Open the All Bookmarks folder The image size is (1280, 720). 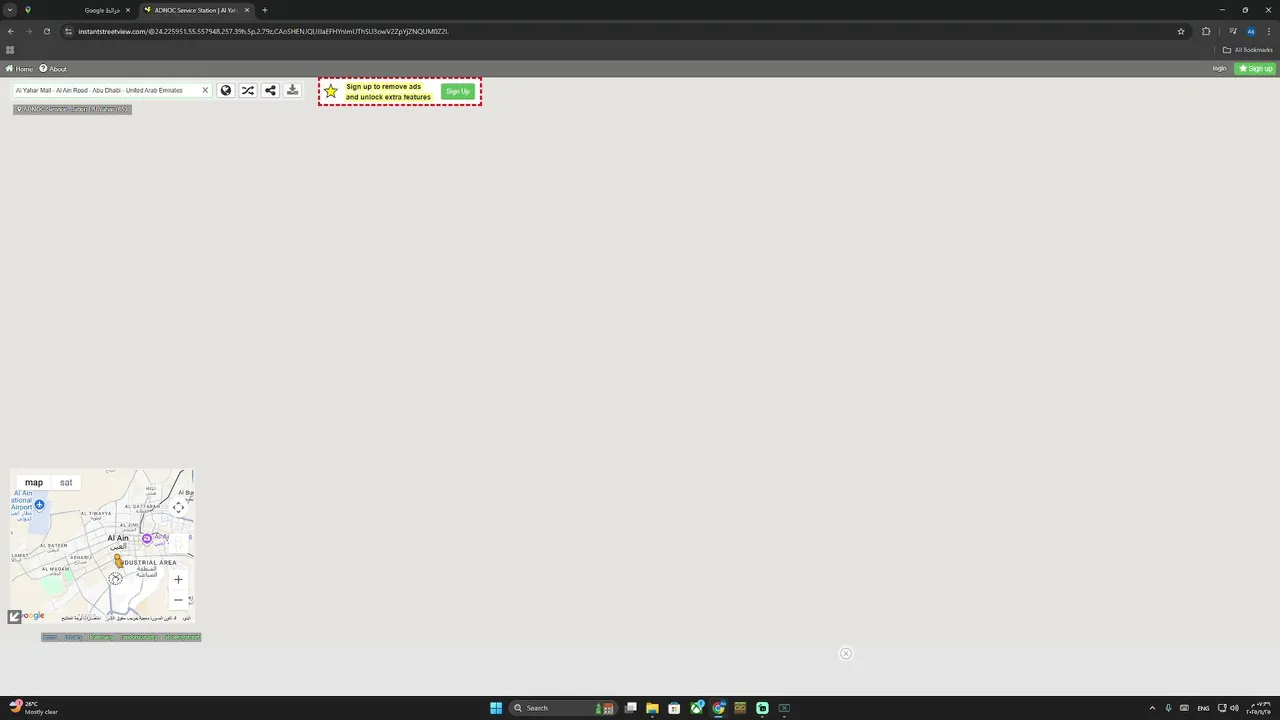(1247, 50)
